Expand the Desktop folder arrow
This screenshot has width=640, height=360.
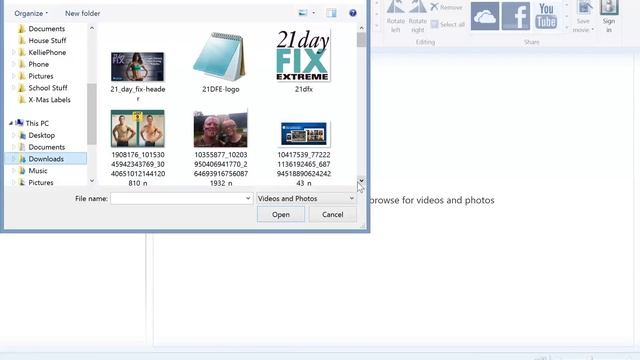click(13, 135)
